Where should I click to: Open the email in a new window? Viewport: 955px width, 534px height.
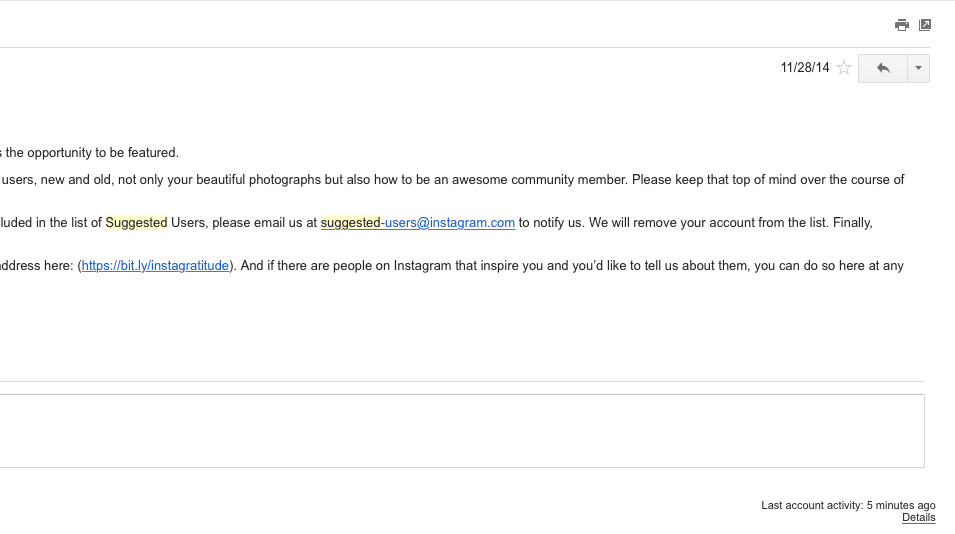(x=925, y=25)
